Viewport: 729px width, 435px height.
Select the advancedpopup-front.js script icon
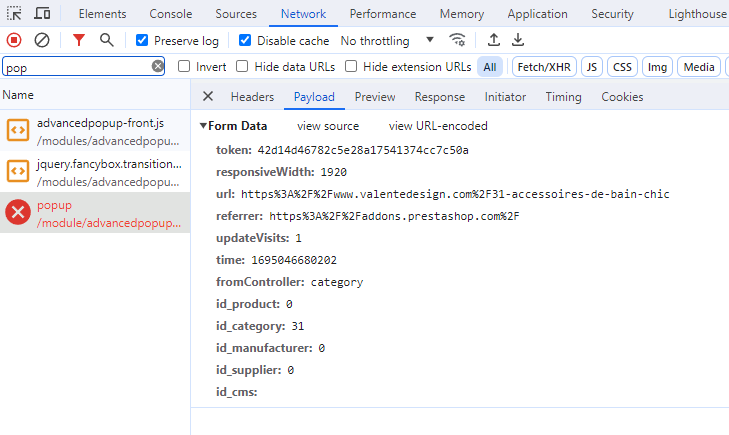(x=18, y=130)
